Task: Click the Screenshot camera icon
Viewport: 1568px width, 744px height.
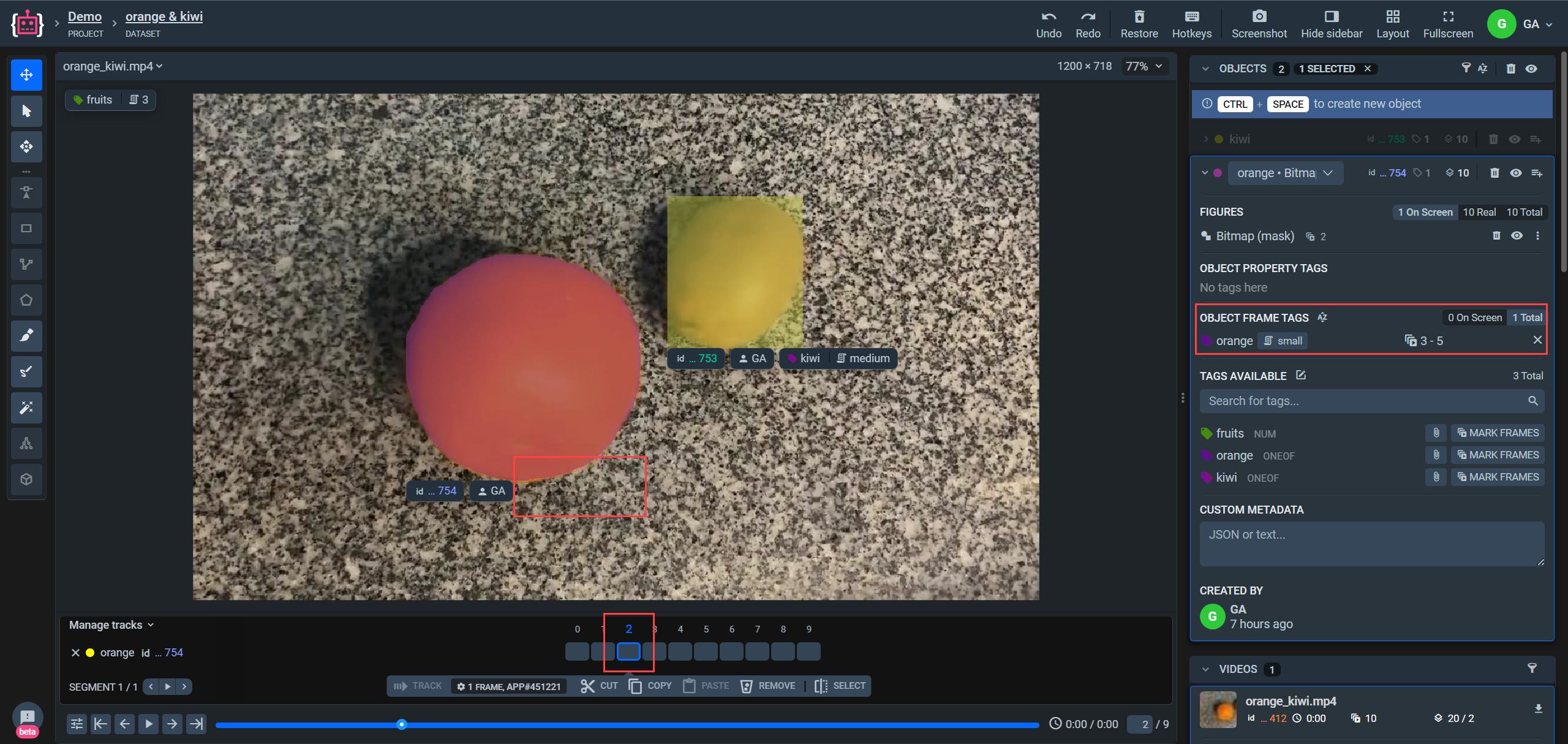Action: (x=1259, y=17)
